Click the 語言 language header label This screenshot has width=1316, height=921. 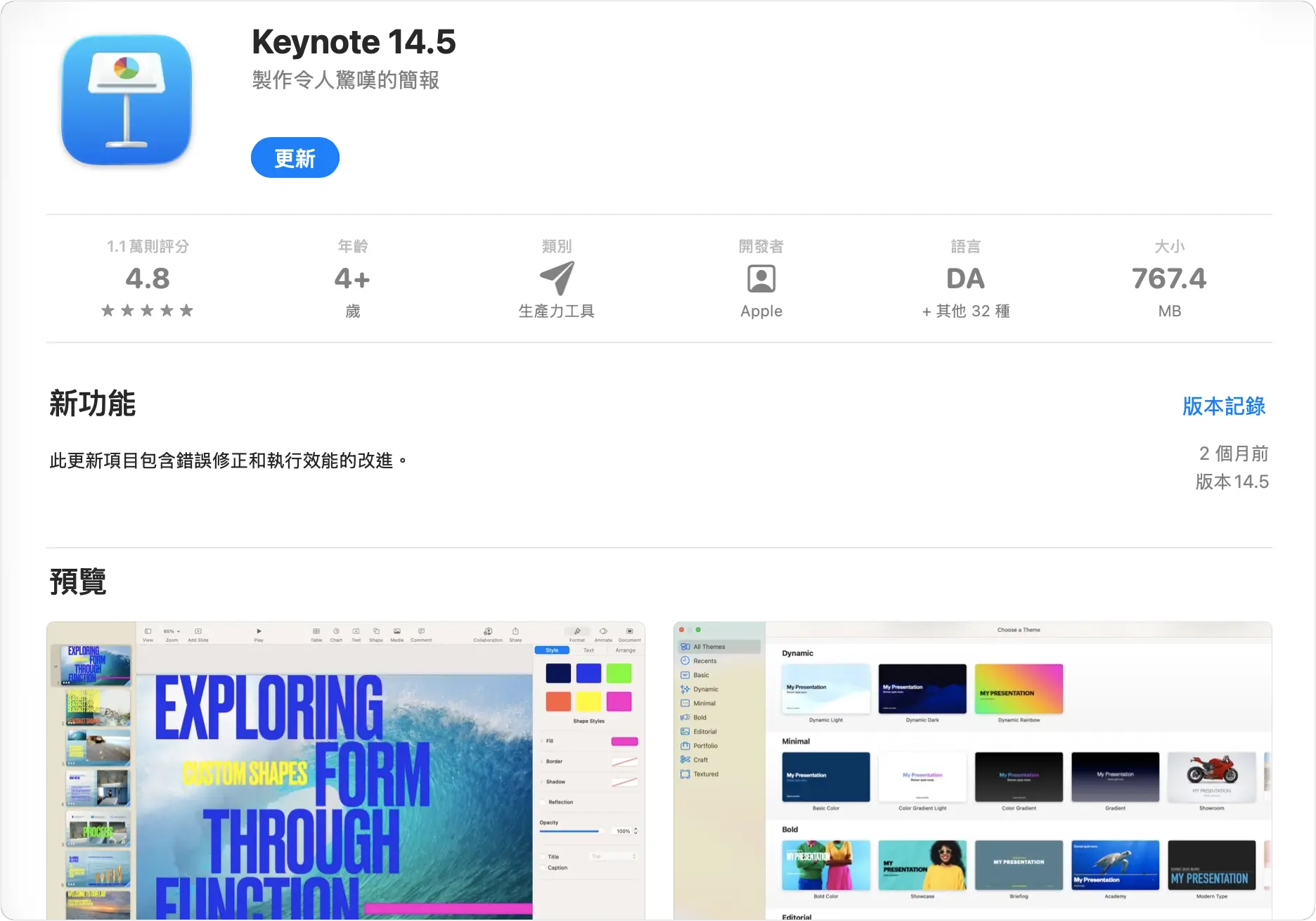[966, 247]
